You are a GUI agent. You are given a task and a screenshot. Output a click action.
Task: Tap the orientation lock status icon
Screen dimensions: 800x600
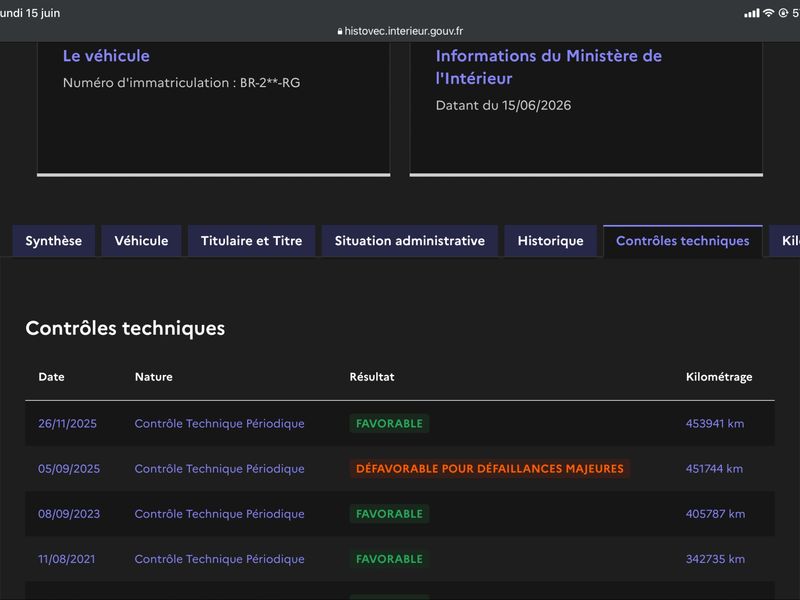click(783, 13)
